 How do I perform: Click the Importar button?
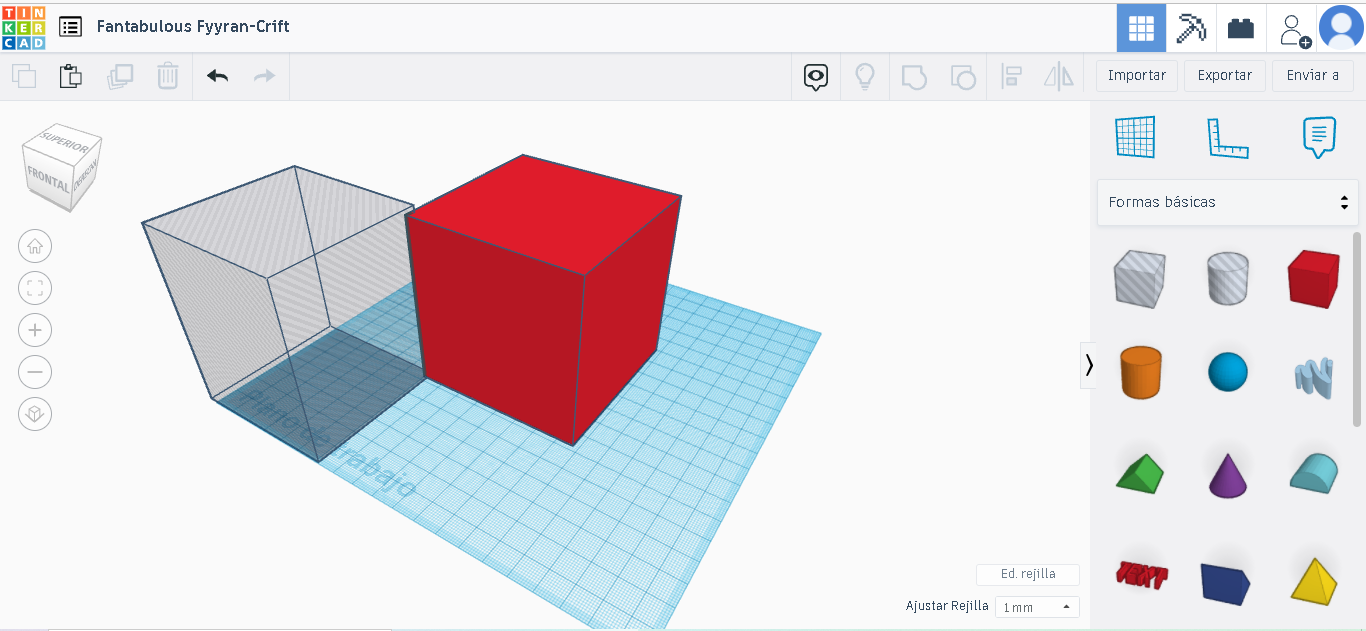tap(1137, 76)
